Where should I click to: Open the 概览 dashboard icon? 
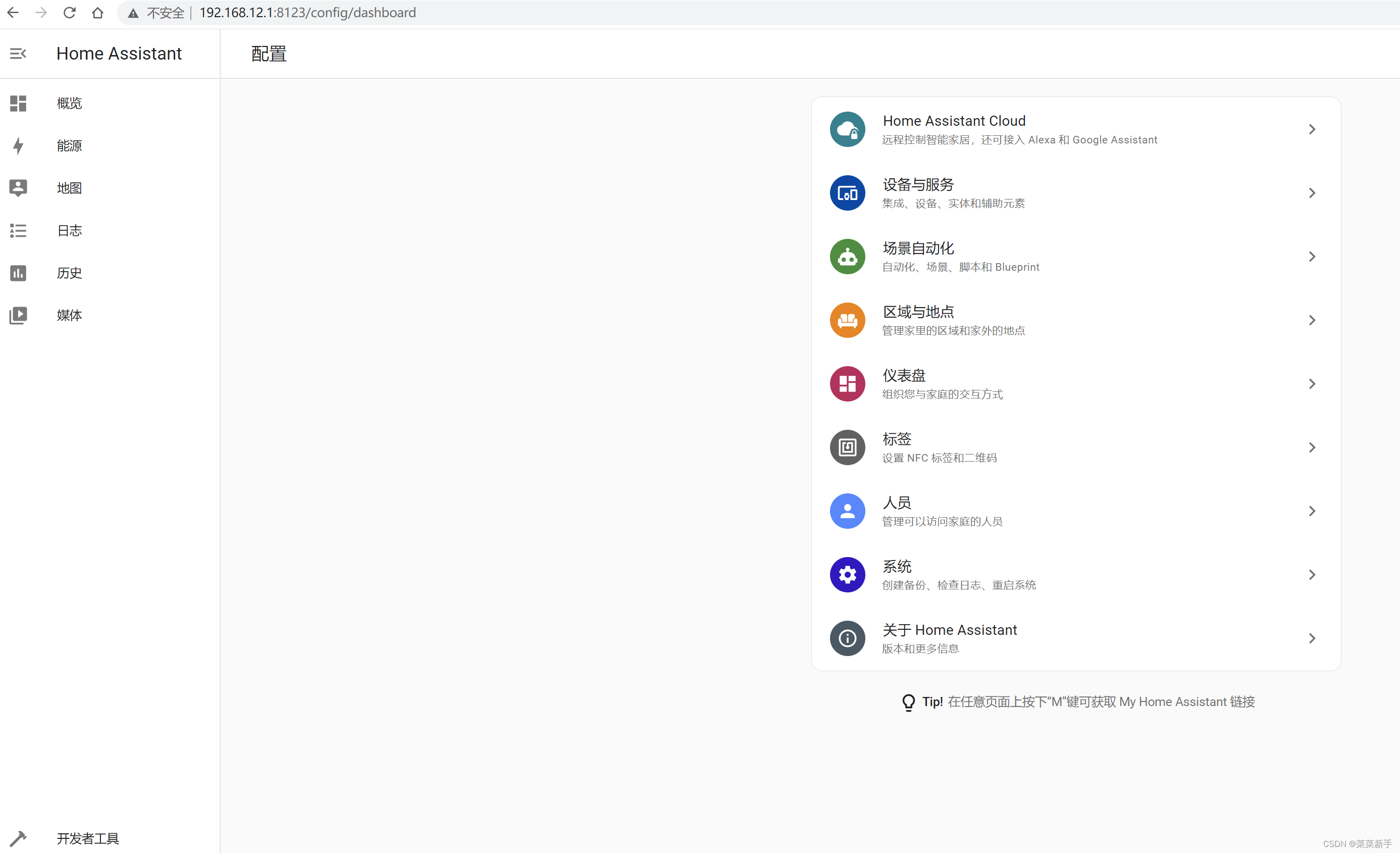[18, 103]
